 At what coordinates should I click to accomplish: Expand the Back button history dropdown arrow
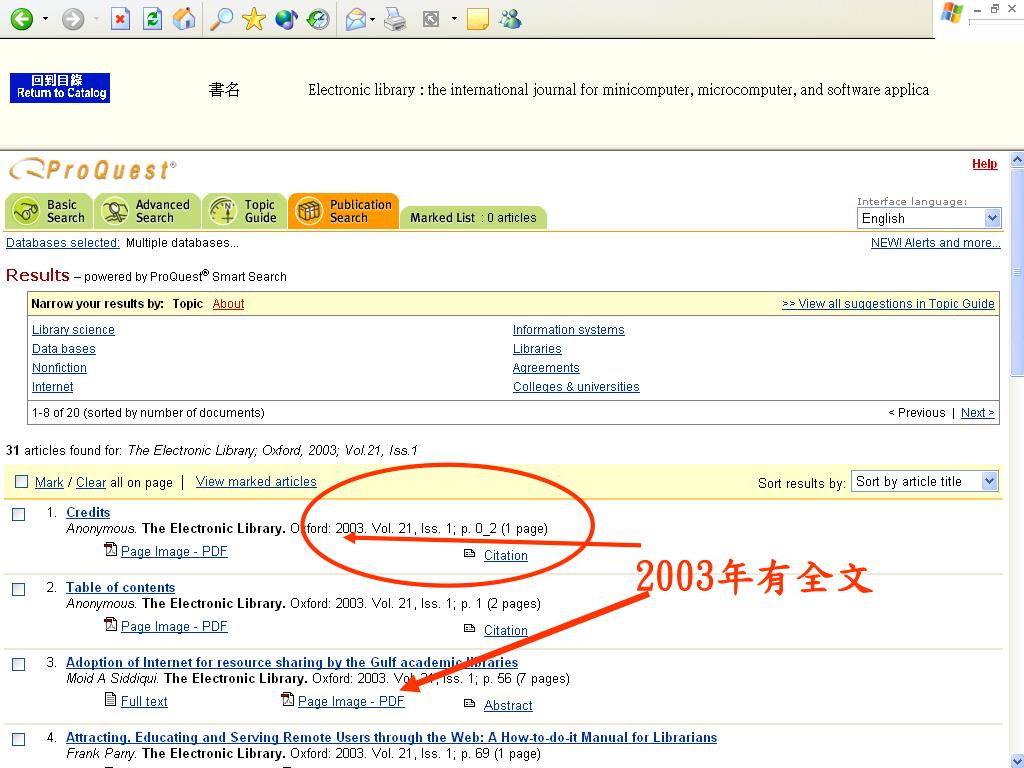45,19
